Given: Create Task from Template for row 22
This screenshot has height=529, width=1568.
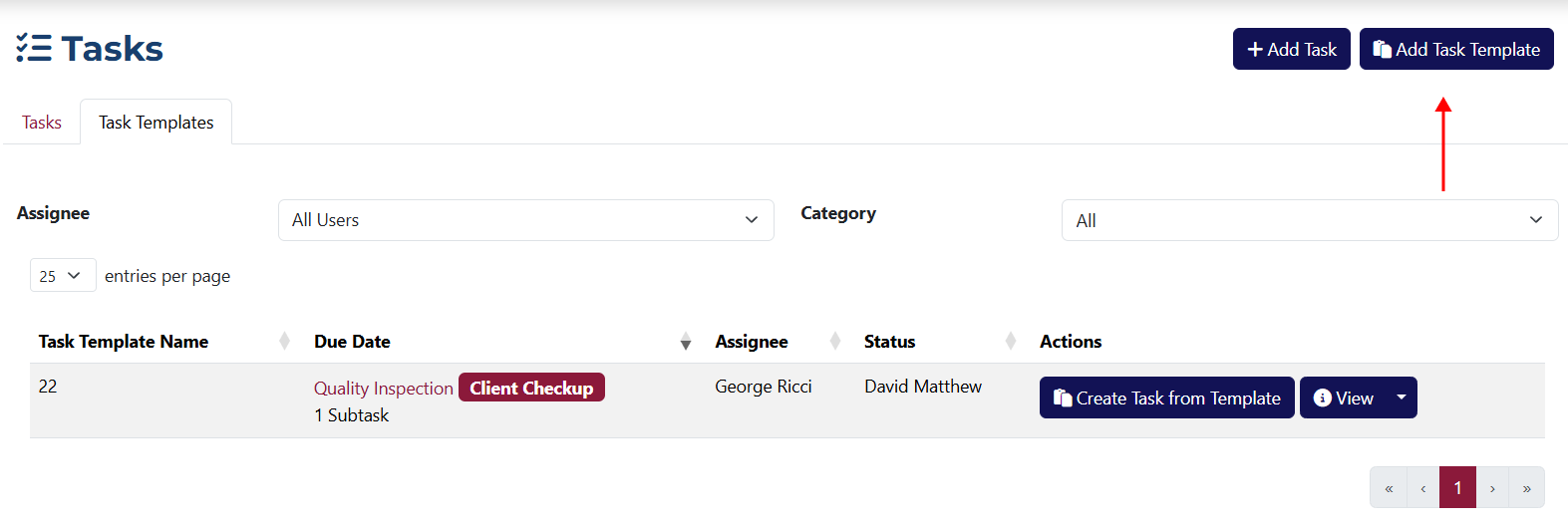Looking at the screenshot, I should tap(1166, 397).
